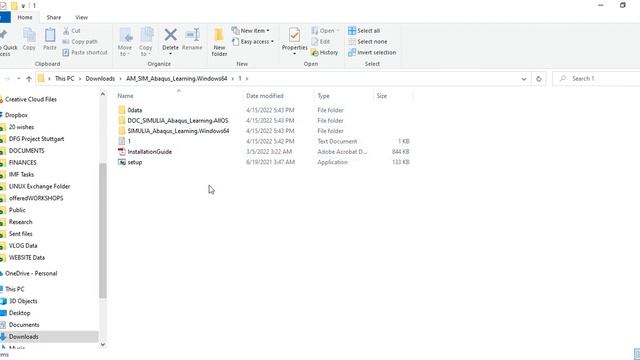Click Invert selection in ribbon
Screen dimensions: 640x360
pyautogui.click(x=372, y=52)
